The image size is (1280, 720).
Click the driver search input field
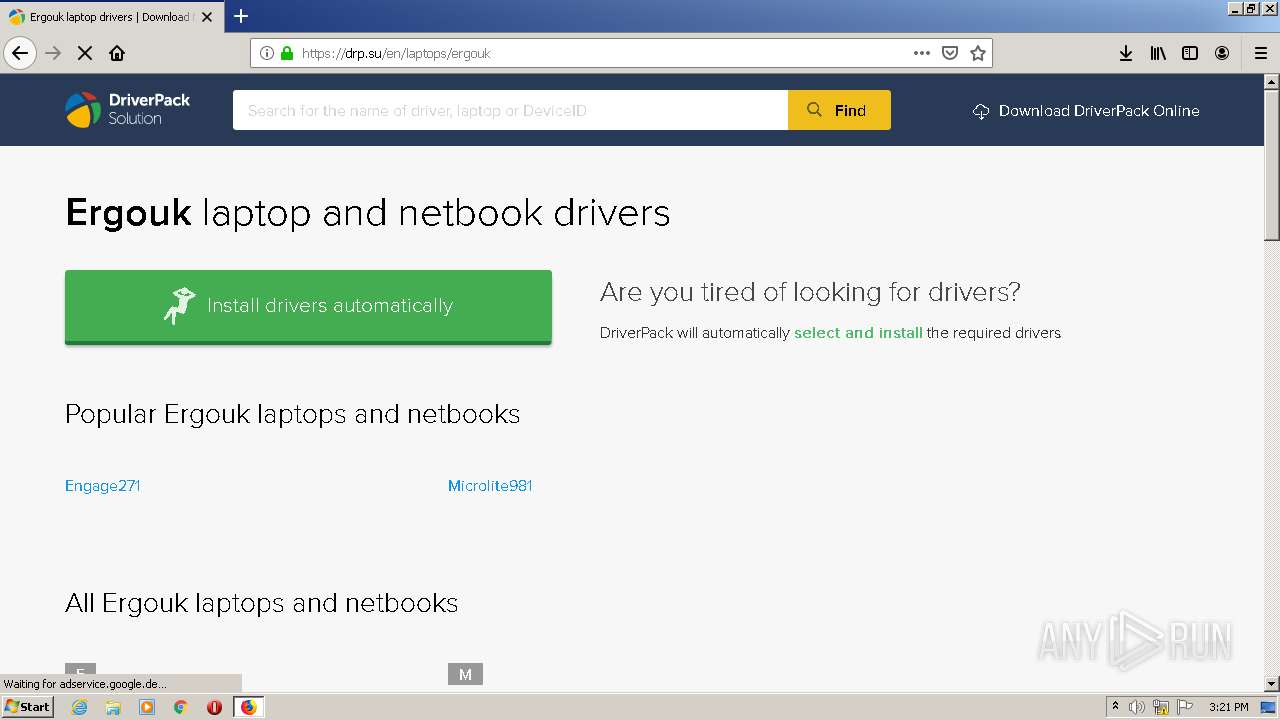point(510,110)
